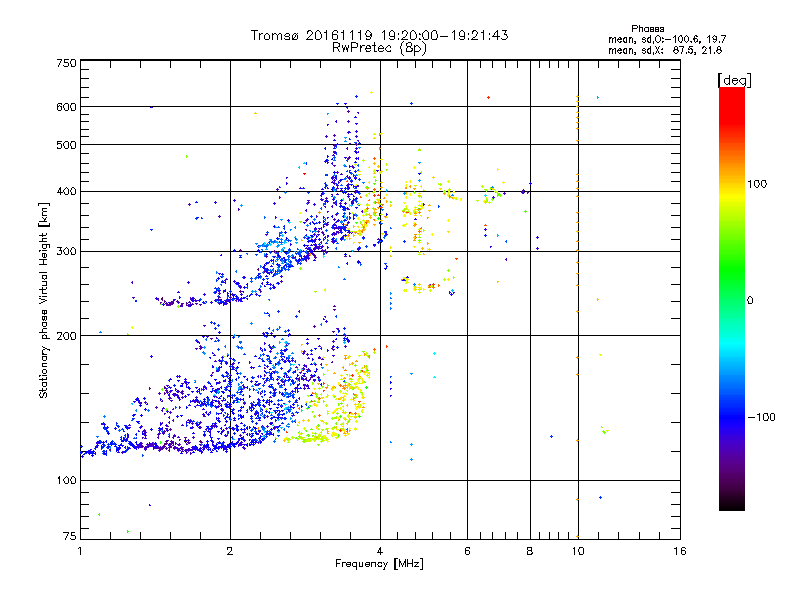Click the y-axis tick label '600'
This screenshot has width=800, height=600.
point(66,107)
